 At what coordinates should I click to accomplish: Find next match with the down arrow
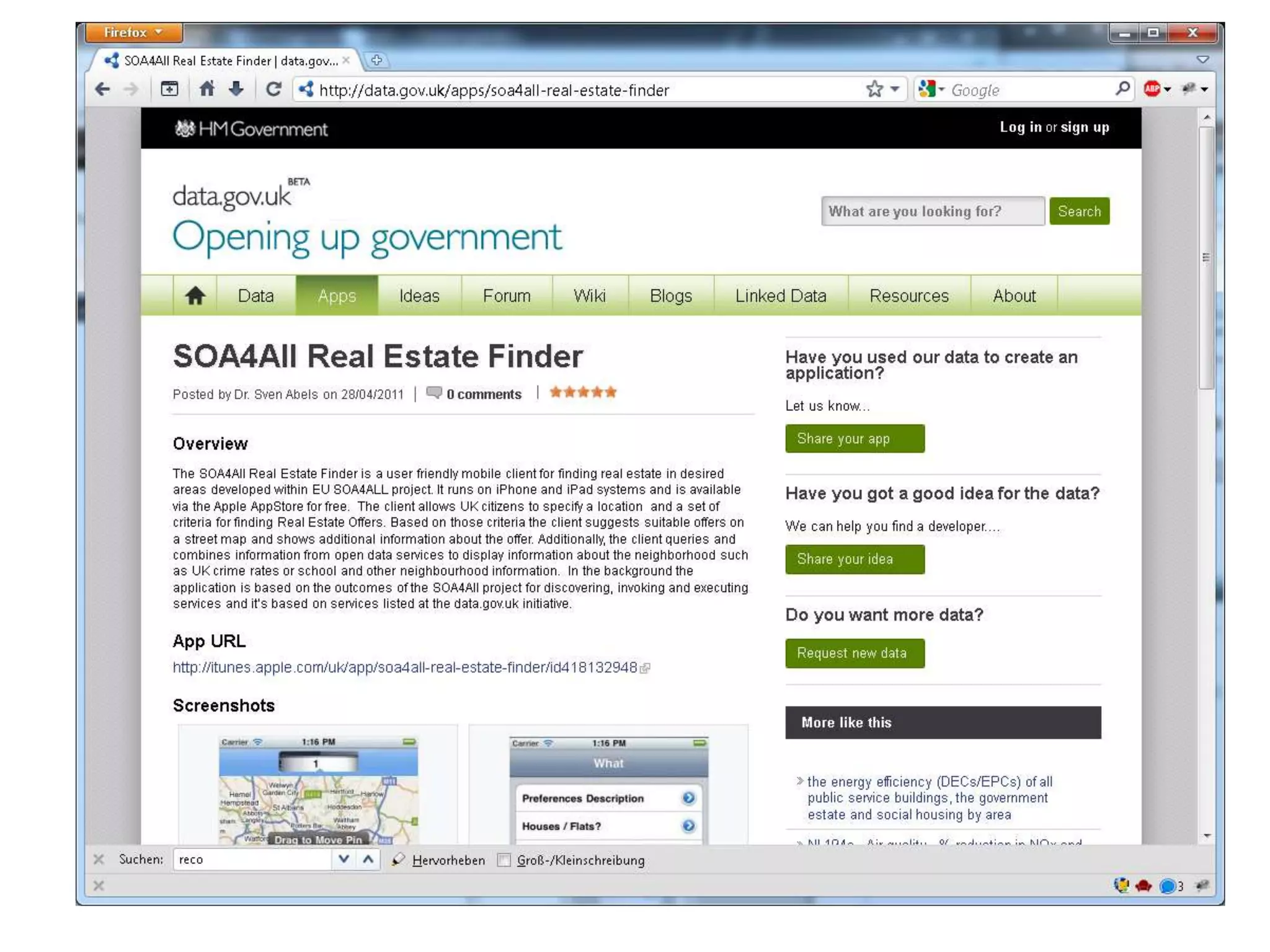point(344,859)
